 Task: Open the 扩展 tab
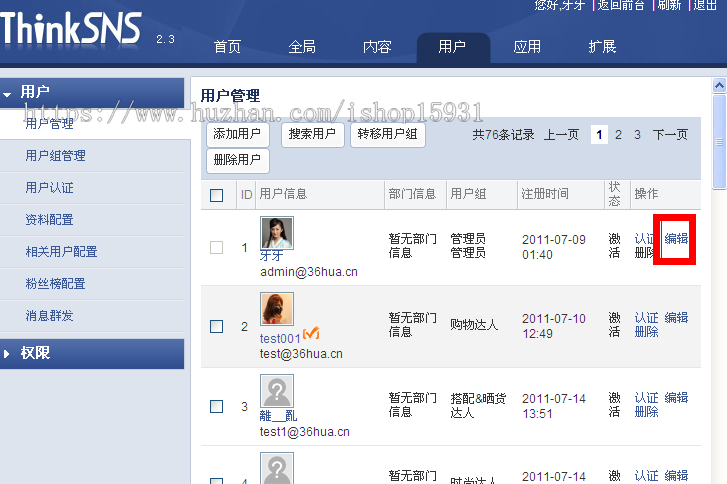tap(602, 47)
